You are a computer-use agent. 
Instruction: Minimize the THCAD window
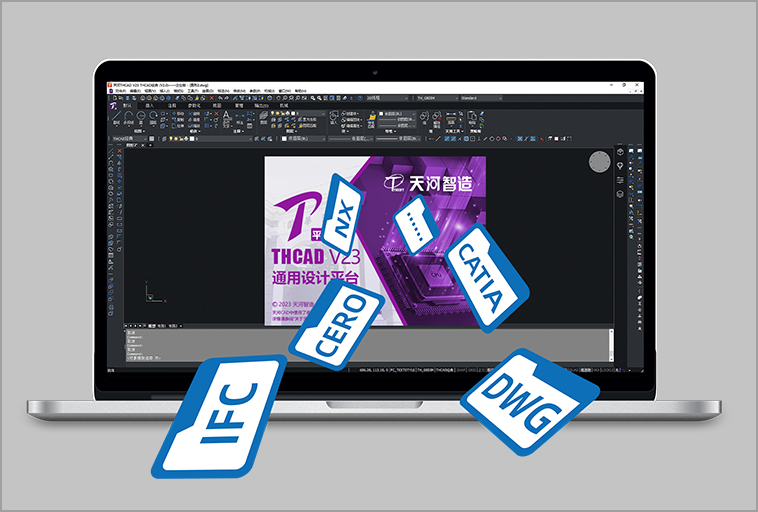(611, 85)
